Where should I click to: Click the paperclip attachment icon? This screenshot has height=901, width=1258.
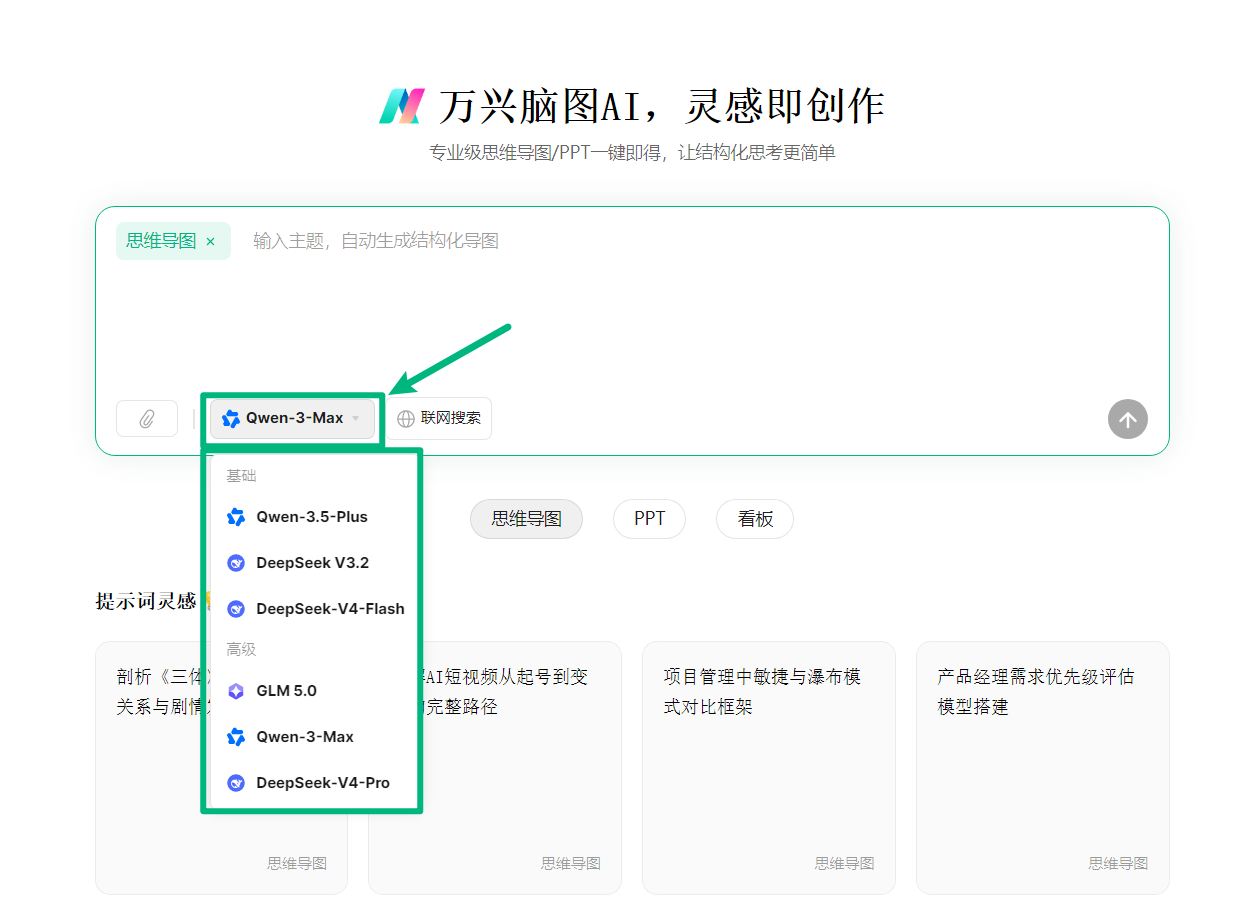coord(147,419)
